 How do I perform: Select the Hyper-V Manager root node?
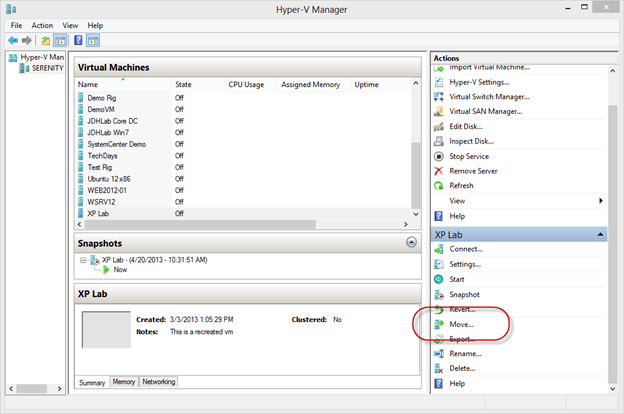tap(42, 57)
